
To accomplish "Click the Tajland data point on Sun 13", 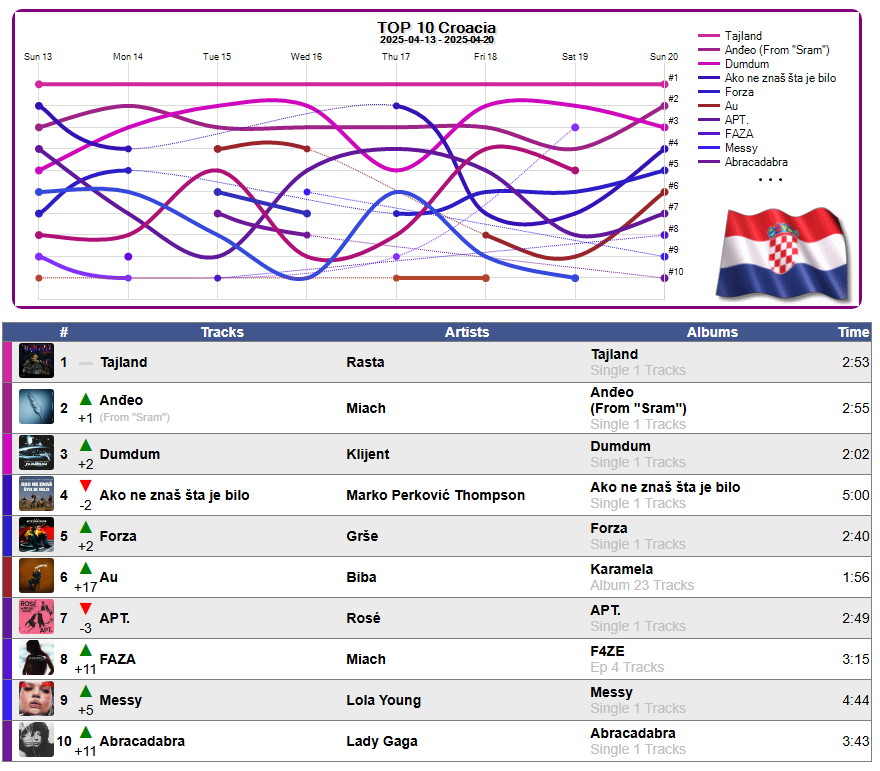I will (39, 84).
